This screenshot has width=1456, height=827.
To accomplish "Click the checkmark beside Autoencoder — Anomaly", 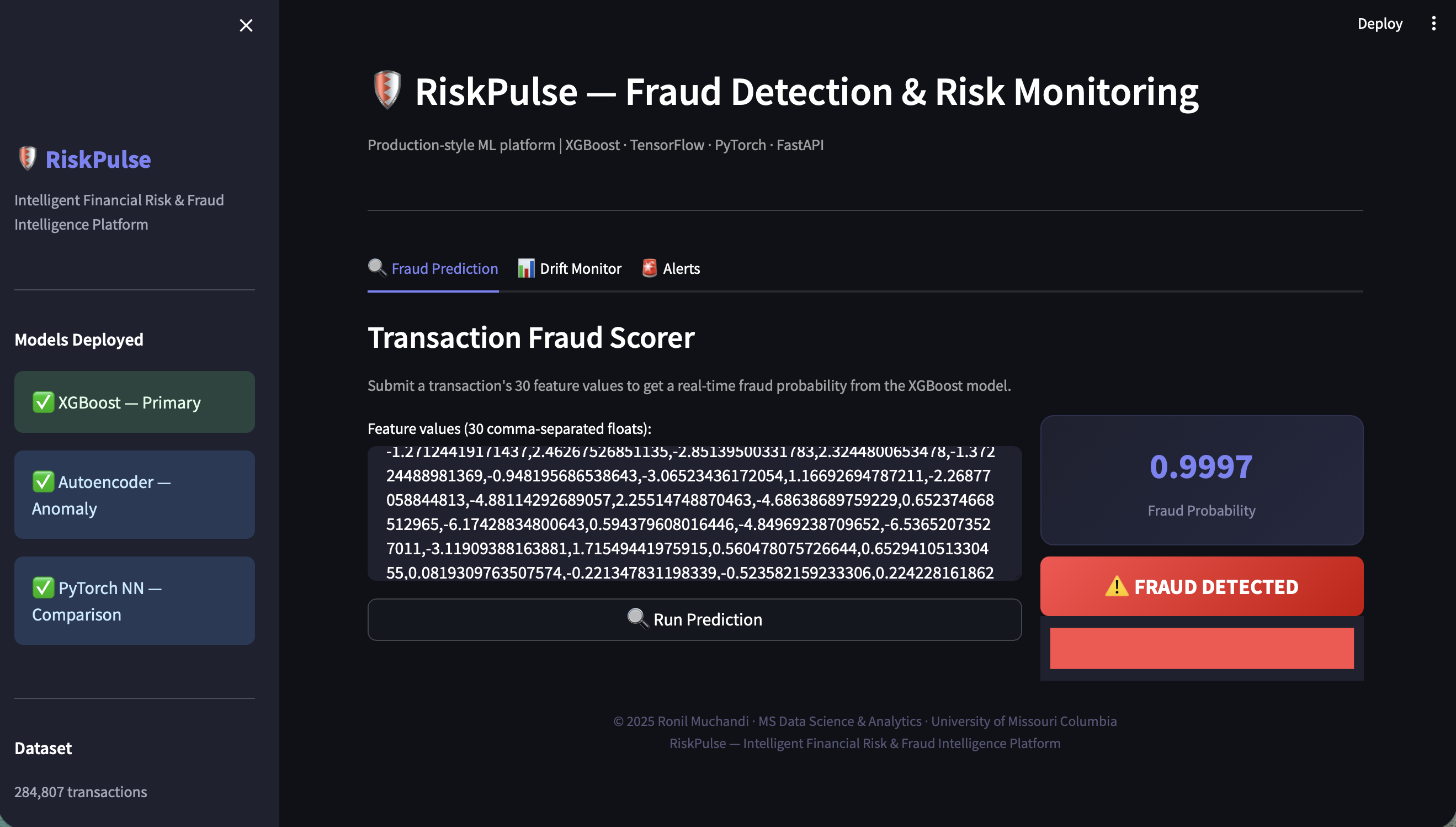I will click(x=43, y=481).
